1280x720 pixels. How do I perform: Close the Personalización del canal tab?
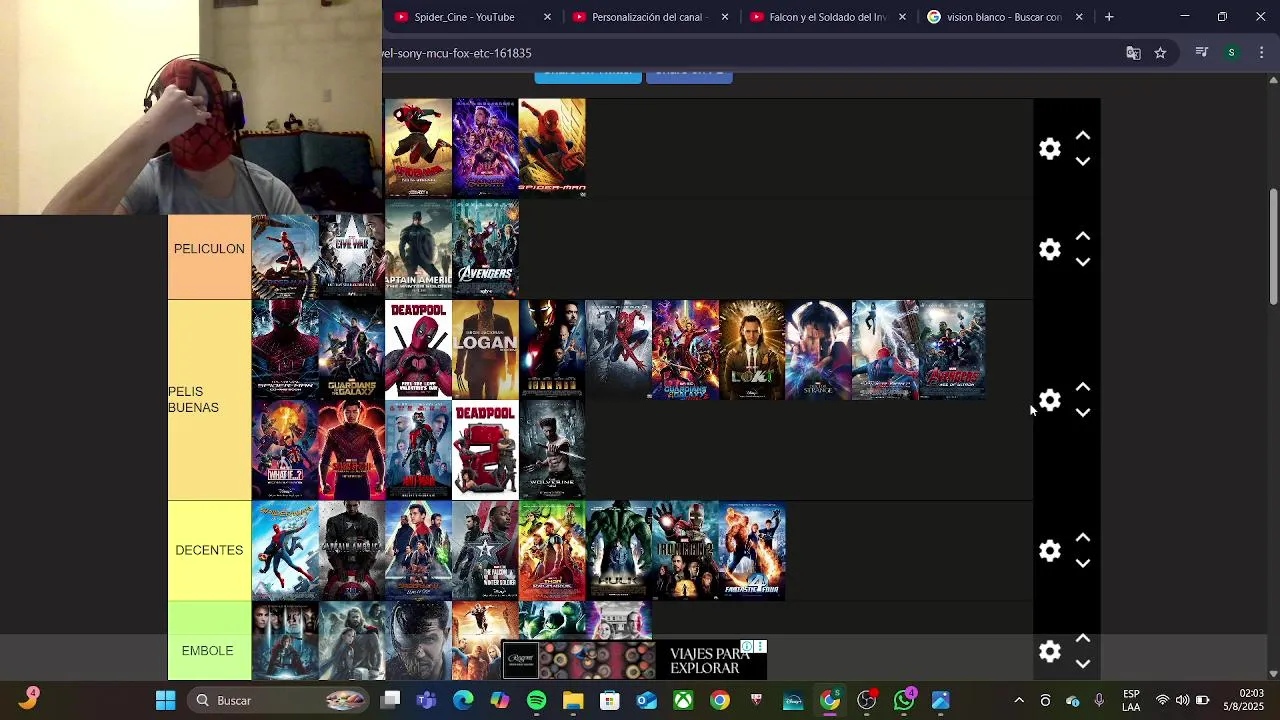pos(725,17)
